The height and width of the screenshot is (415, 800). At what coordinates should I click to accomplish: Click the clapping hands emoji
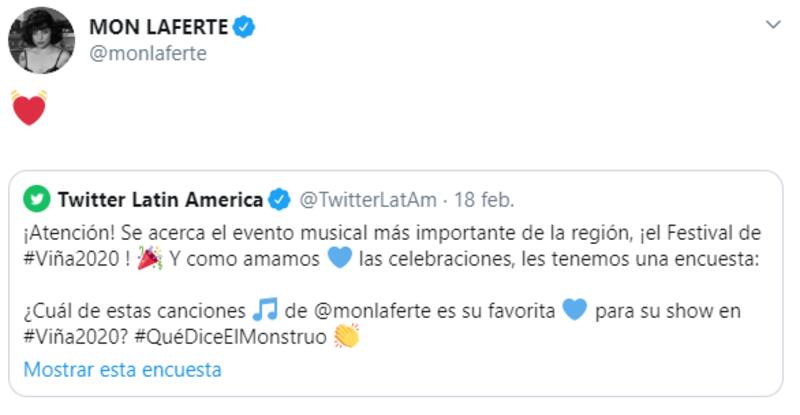point(346,337)
